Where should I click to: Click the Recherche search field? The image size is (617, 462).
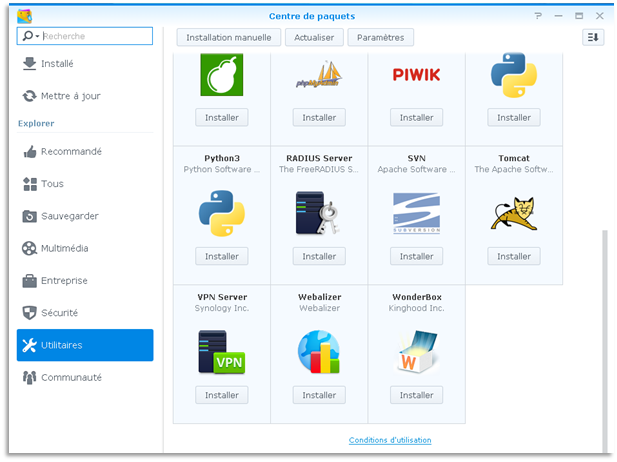(85, 36)
